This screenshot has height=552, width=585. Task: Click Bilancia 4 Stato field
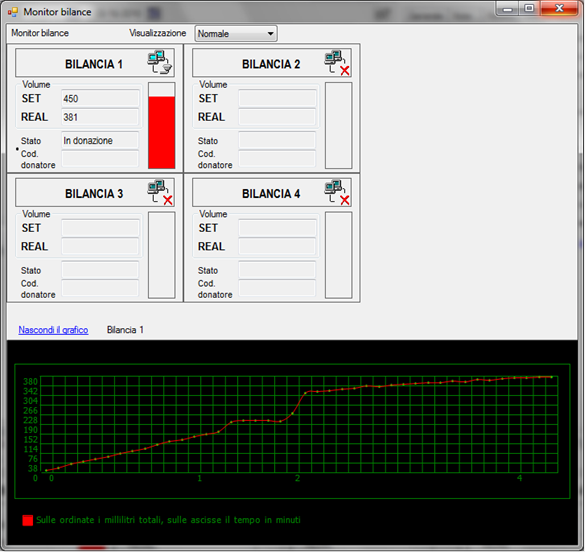click(277, 270)
